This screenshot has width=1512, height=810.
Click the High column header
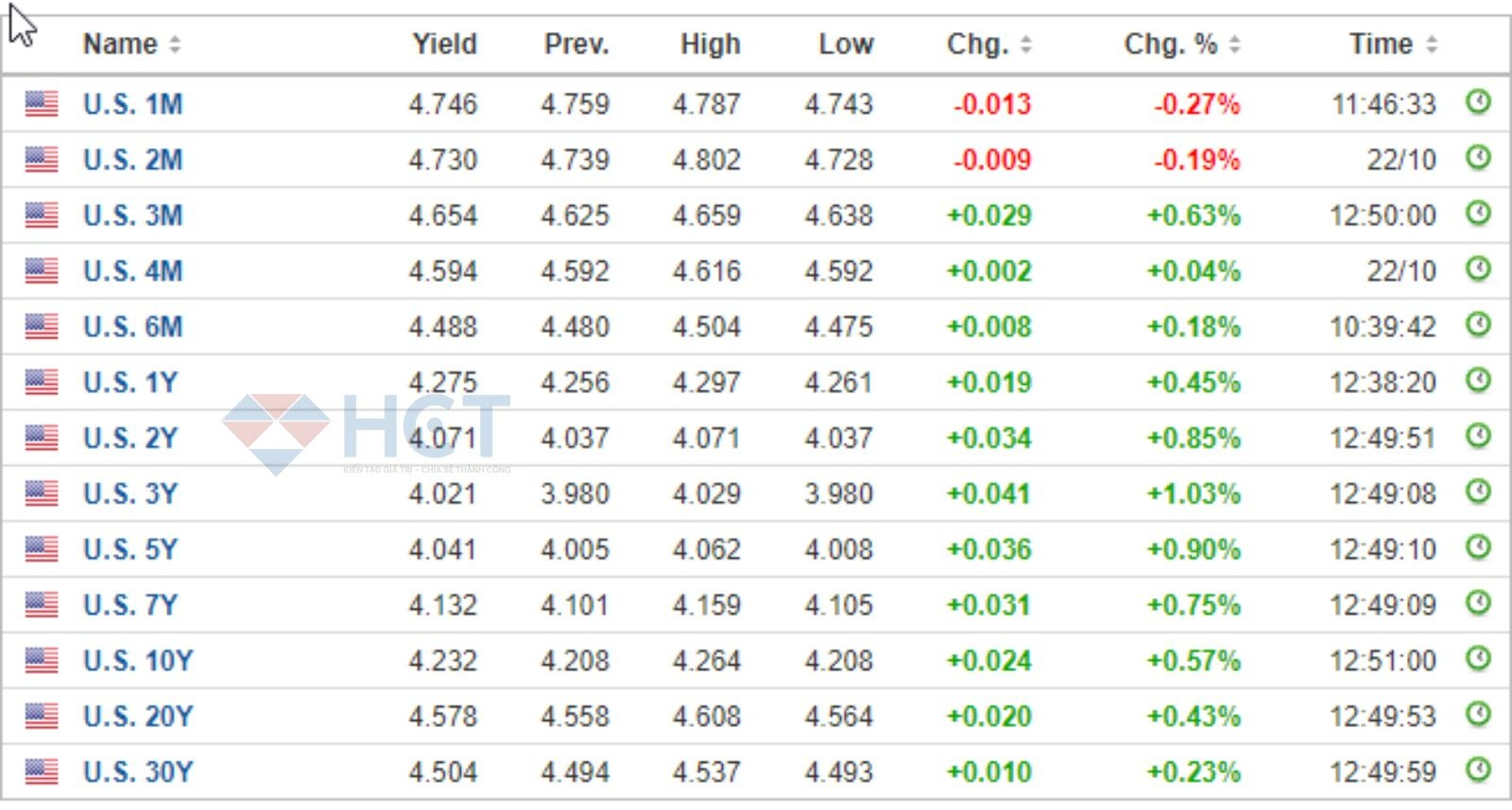click(710, 44)
